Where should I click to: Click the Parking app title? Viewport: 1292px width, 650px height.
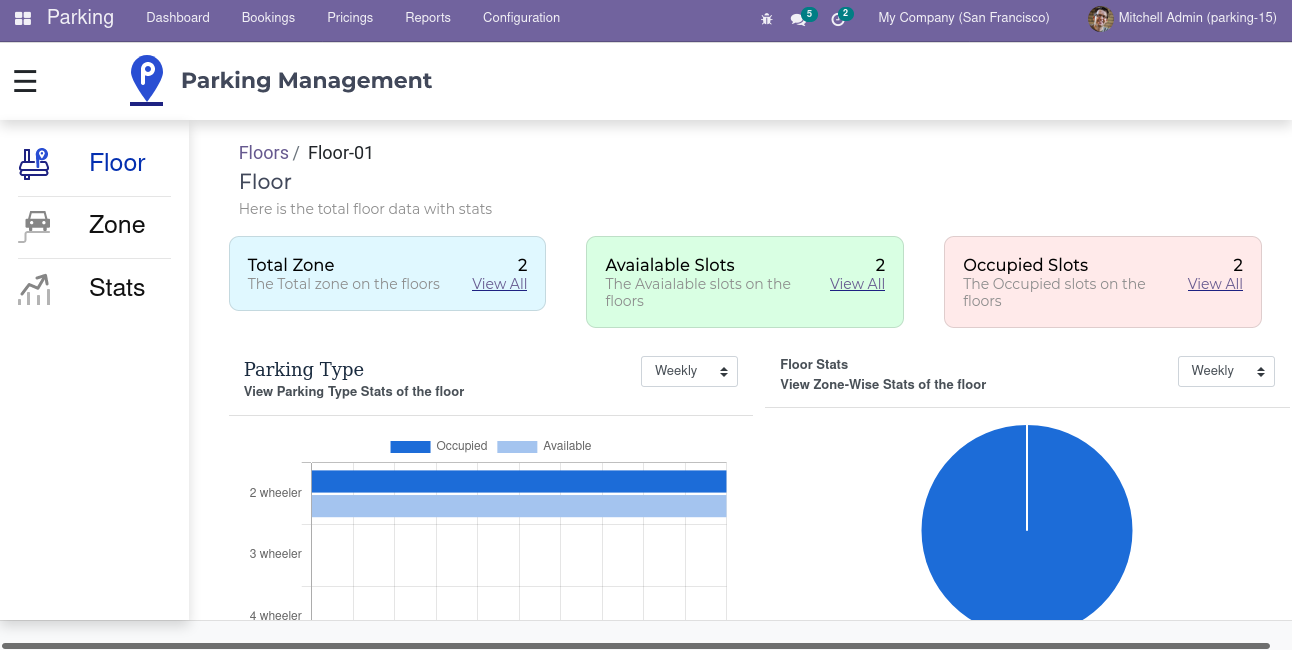(x=80, y=17)
